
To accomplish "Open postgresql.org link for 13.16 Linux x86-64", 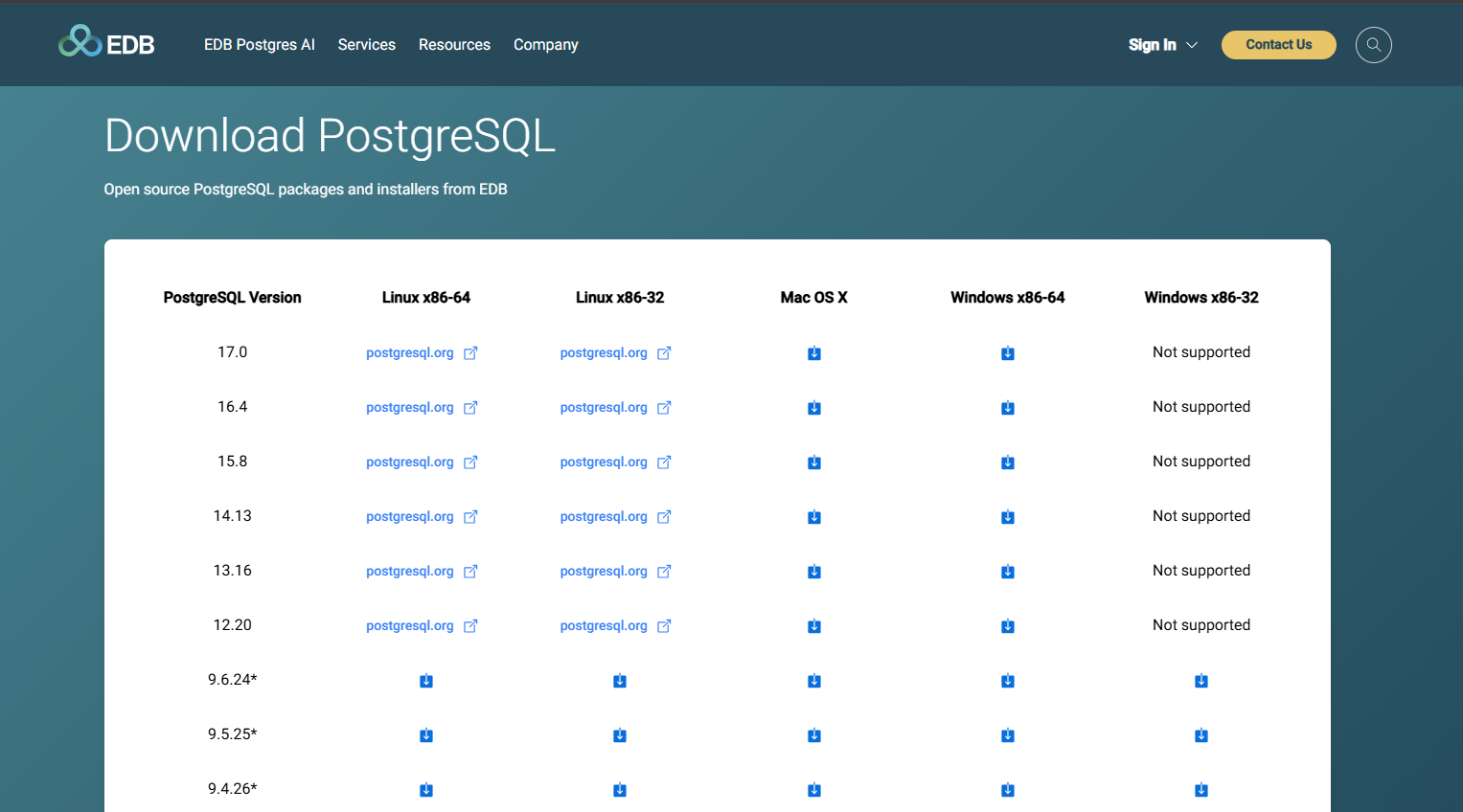I will point(422,572).
